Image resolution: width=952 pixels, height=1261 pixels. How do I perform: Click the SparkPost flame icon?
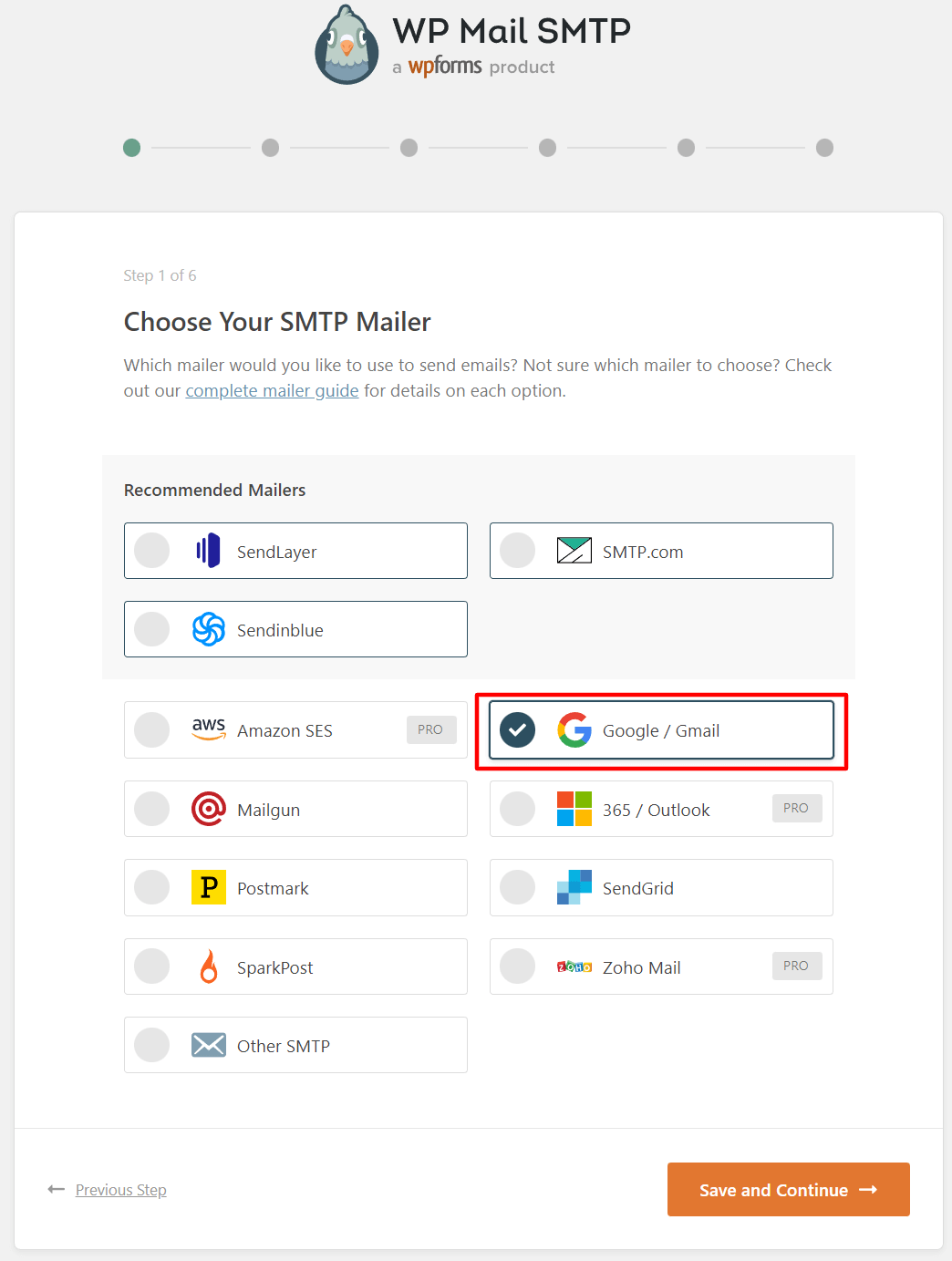coord(209,966)
